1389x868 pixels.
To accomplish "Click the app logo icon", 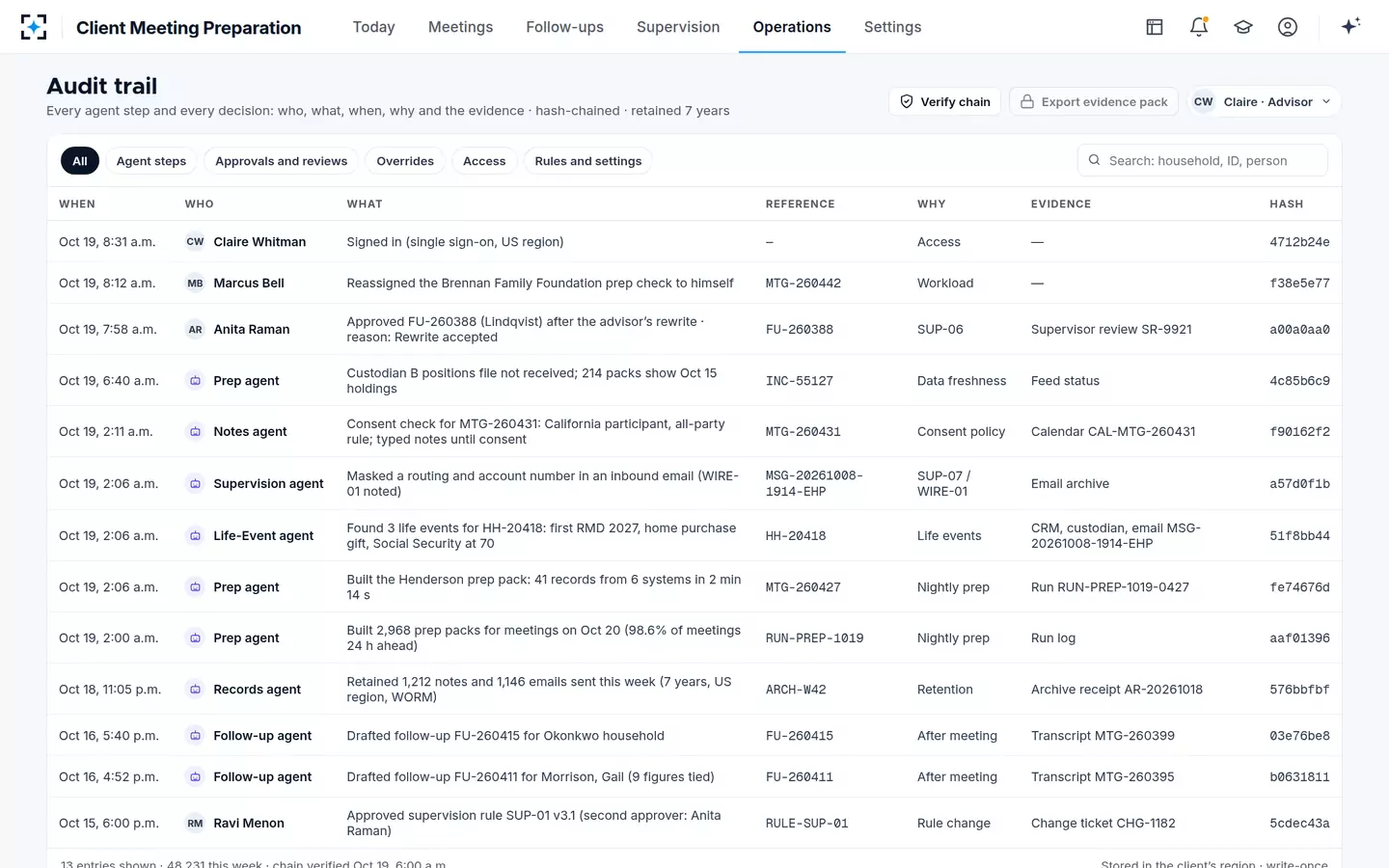I will pos(34,27).
